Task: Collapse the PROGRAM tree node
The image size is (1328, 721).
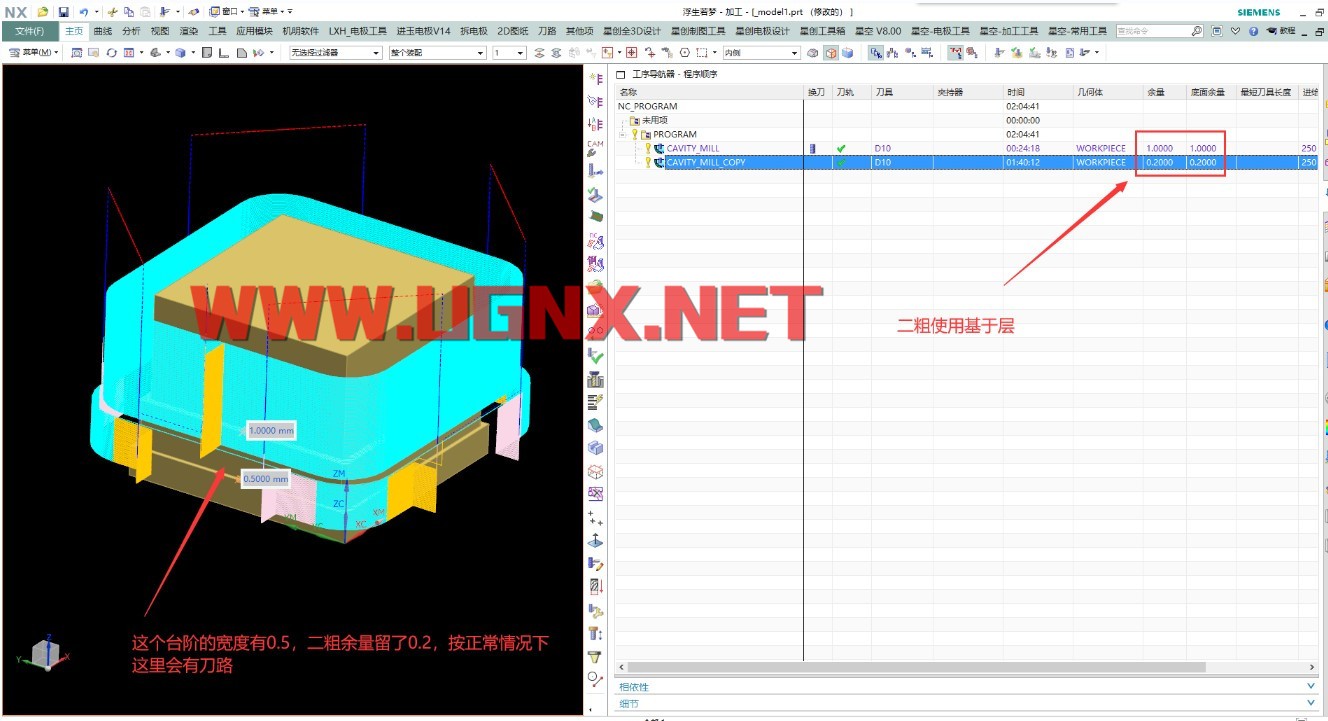Action: tap(622, 134)
